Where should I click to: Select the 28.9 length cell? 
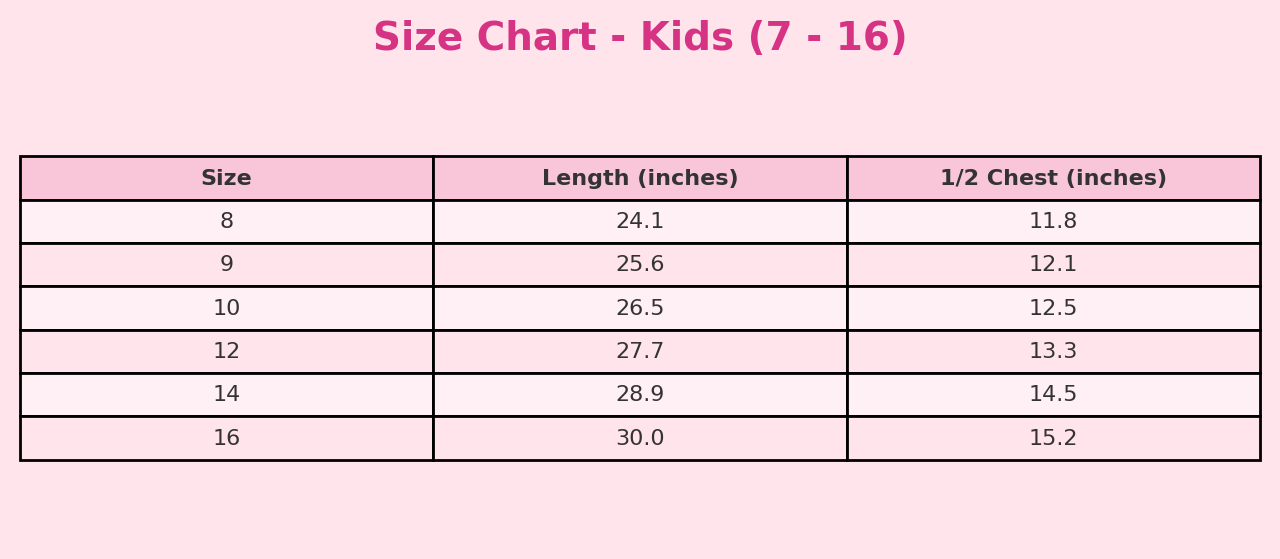click(640, 395)
